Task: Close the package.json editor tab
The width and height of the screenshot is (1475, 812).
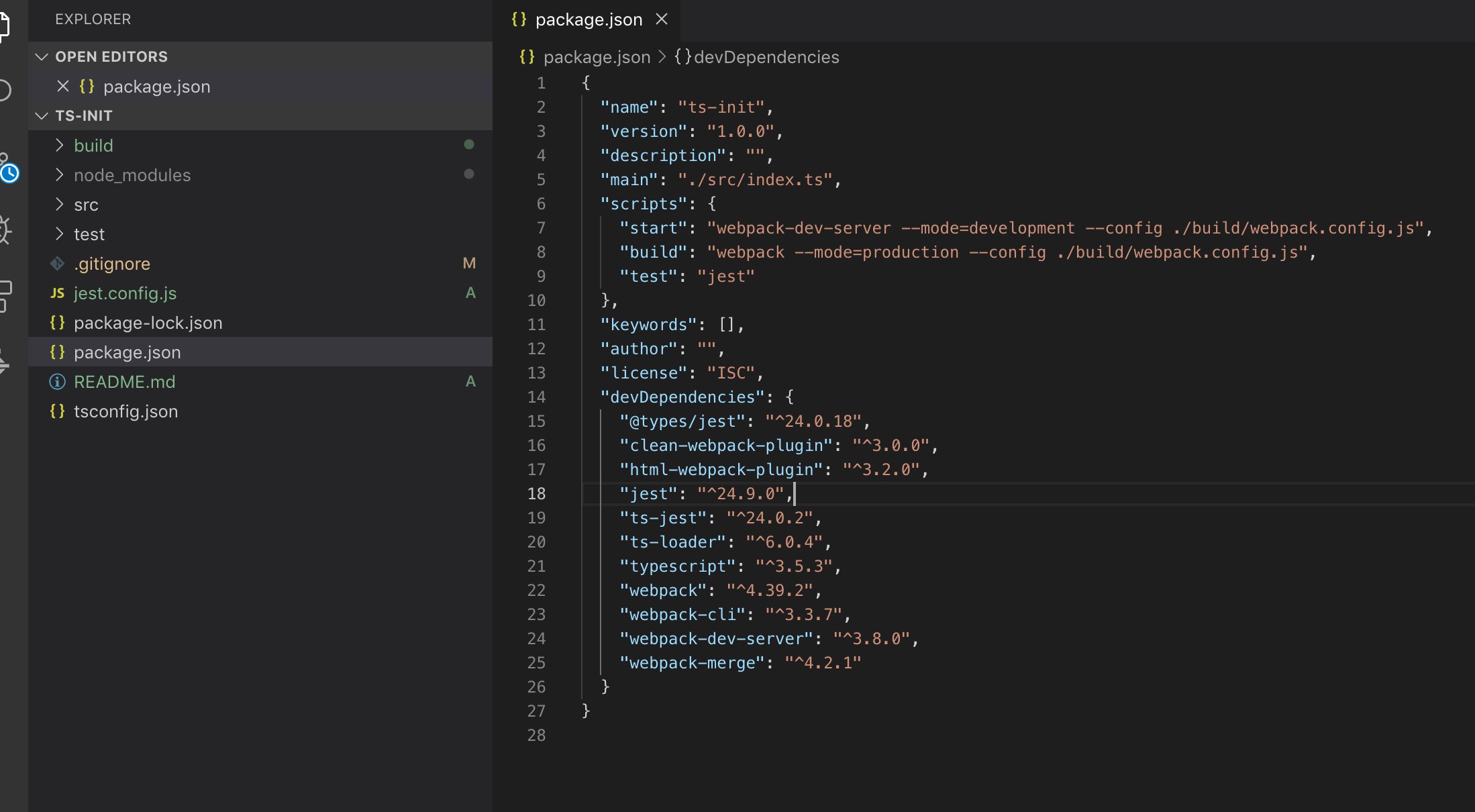Action: pyautogui.click(x=662, y=19)
